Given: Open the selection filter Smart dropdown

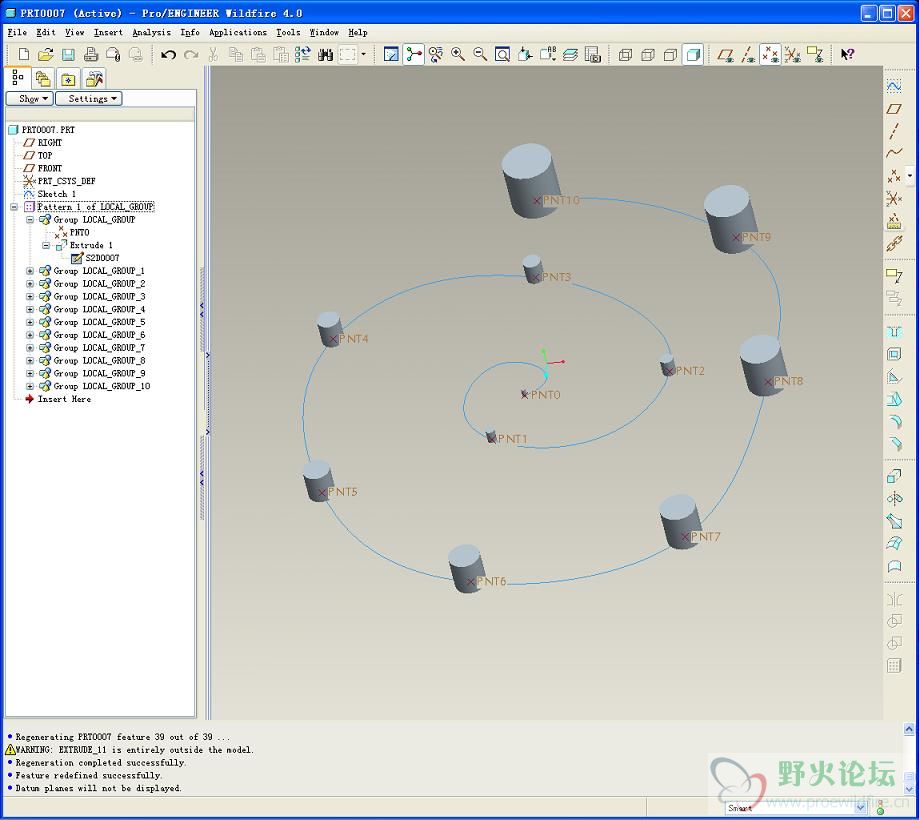Looking at the screenshot, I should 860,808.
